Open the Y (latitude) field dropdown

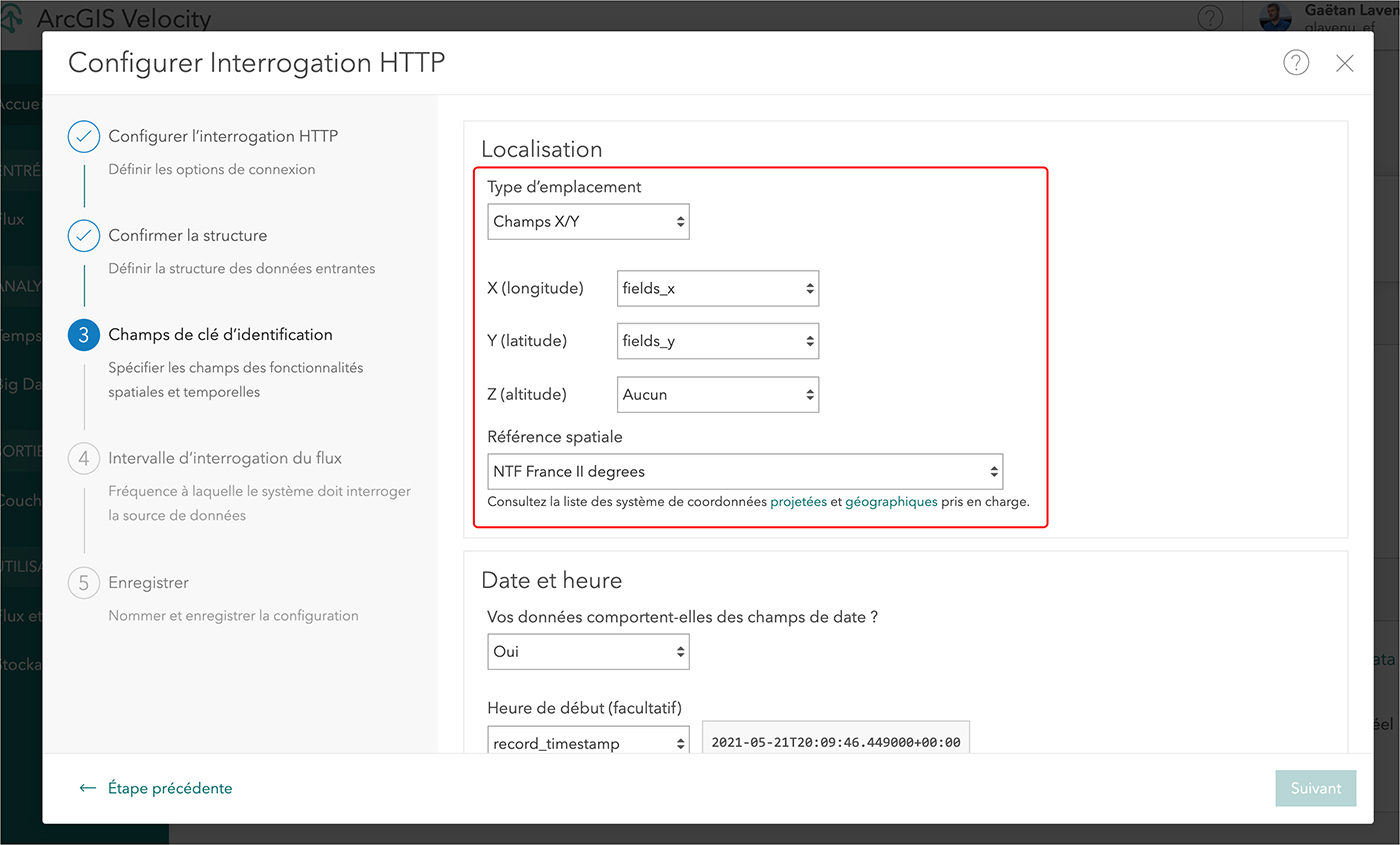click(x=718, y=342)
